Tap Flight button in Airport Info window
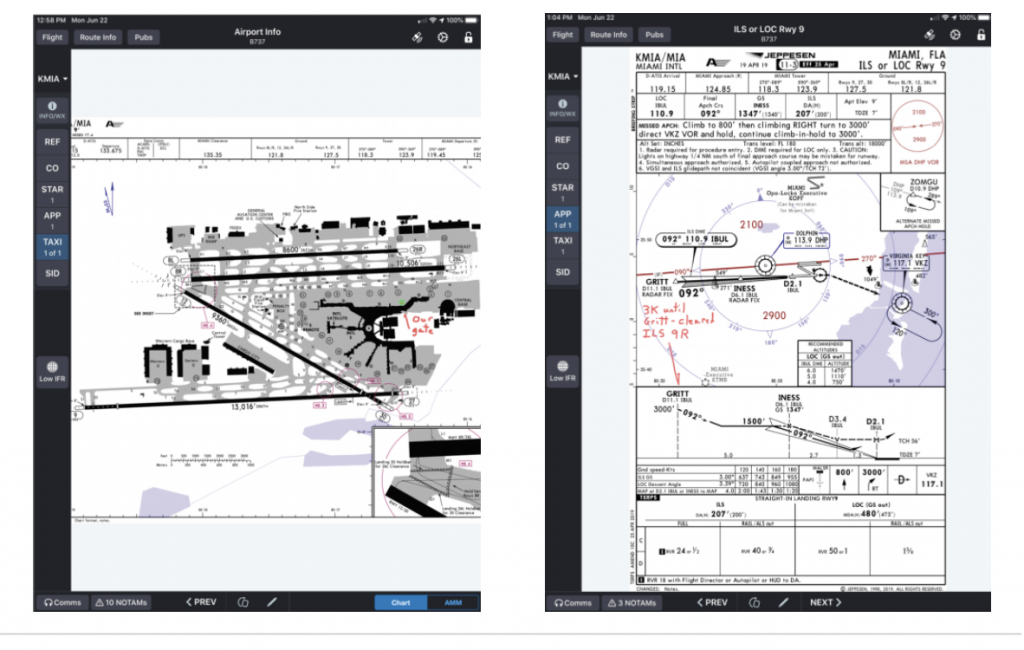The image size is (1024, 650). point(52,37)
